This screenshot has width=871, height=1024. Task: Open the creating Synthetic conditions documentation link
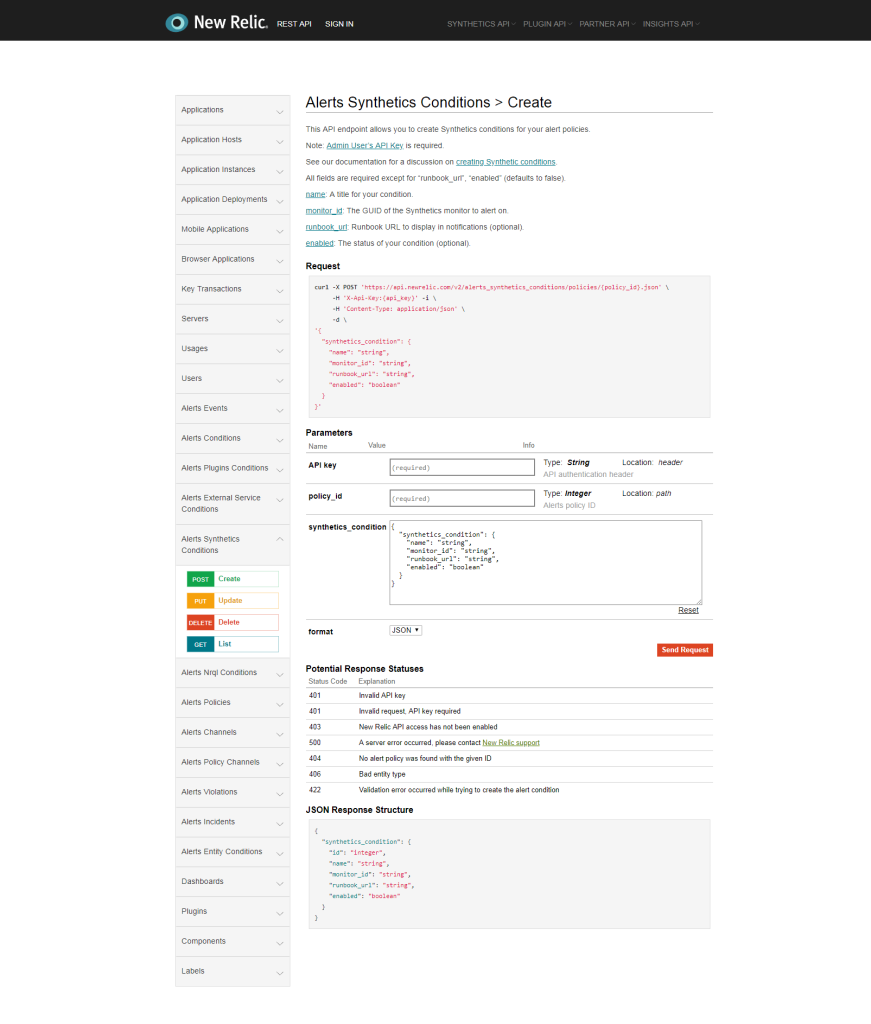(x=507, y=161)
